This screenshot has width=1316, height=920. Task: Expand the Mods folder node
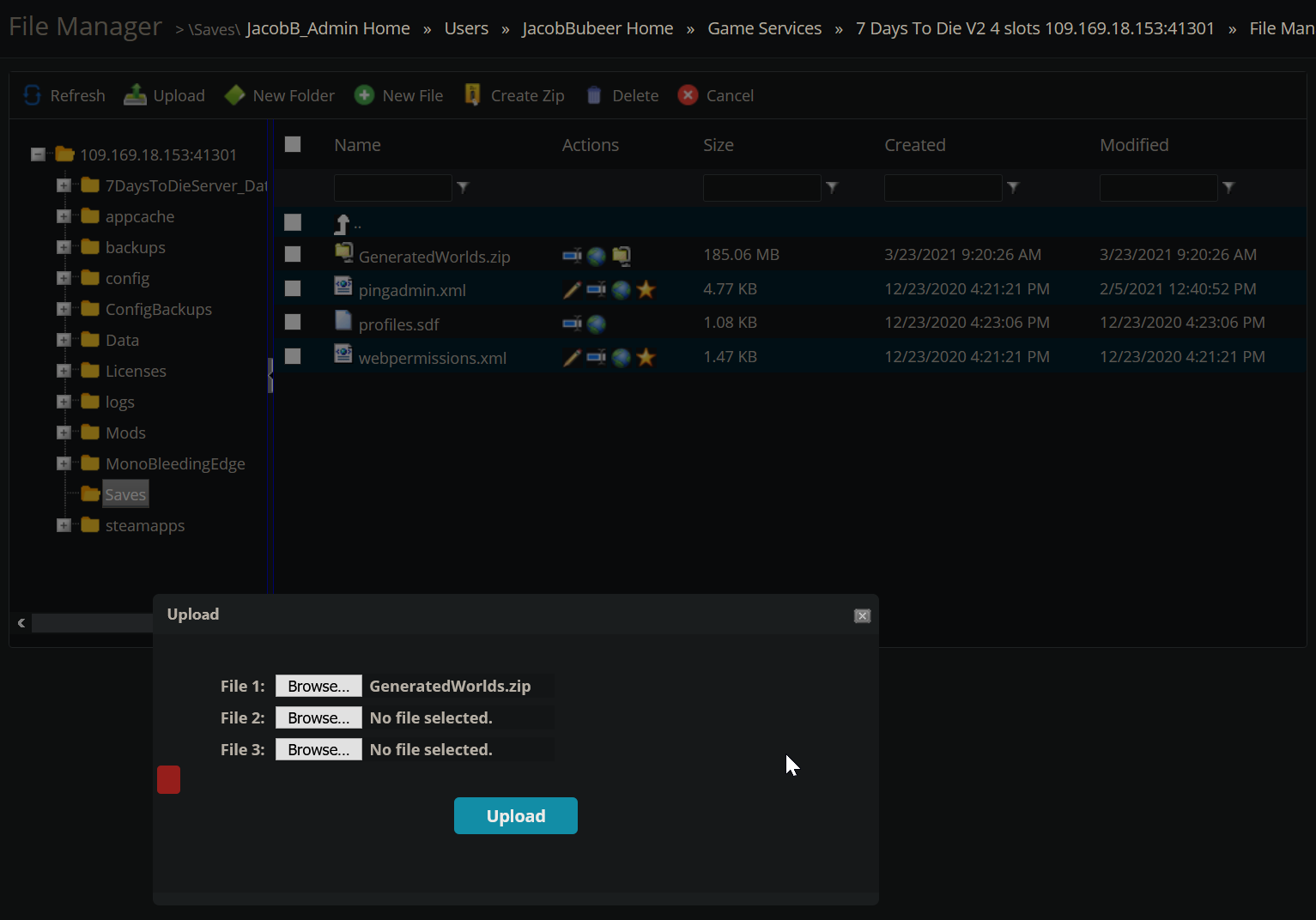tap(64, 433)
